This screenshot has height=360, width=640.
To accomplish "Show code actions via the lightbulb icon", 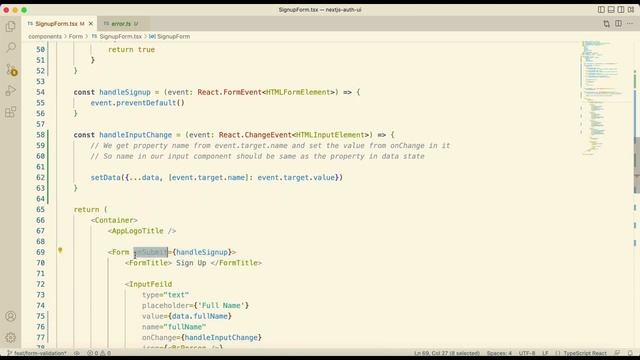I will pos(60,251).
